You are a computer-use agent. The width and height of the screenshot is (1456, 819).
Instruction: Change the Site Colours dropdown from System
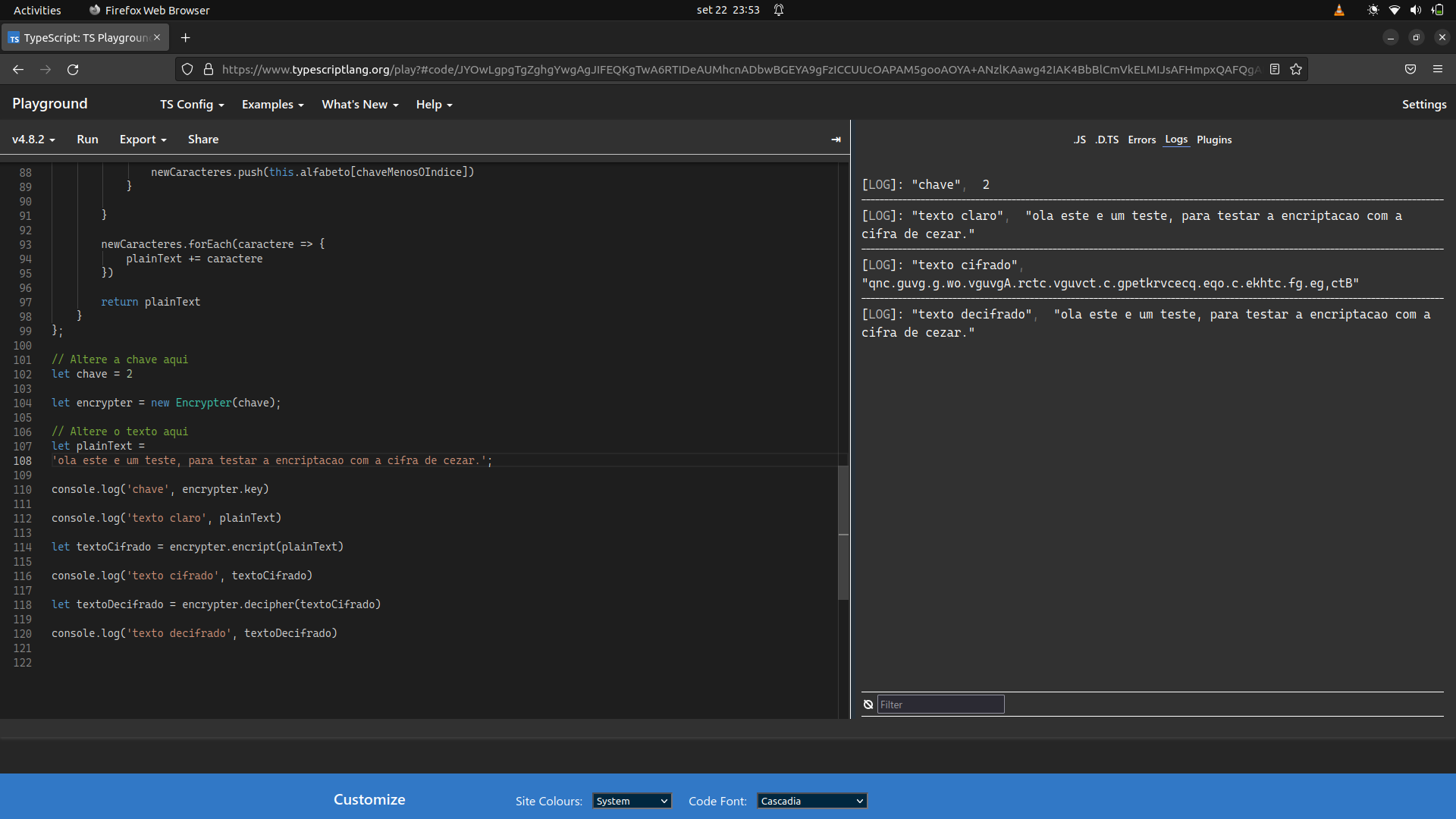point(631,801)
